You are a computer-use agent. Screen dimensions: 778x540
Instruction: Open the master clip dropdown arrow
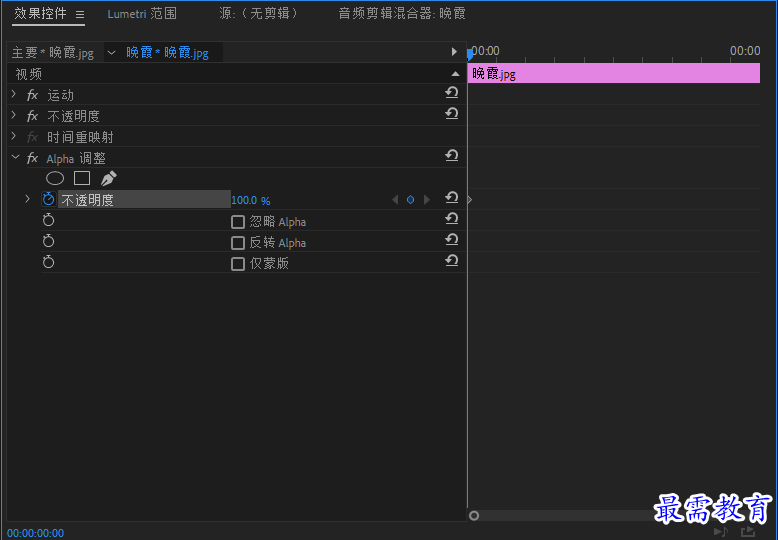pos(111,53)
